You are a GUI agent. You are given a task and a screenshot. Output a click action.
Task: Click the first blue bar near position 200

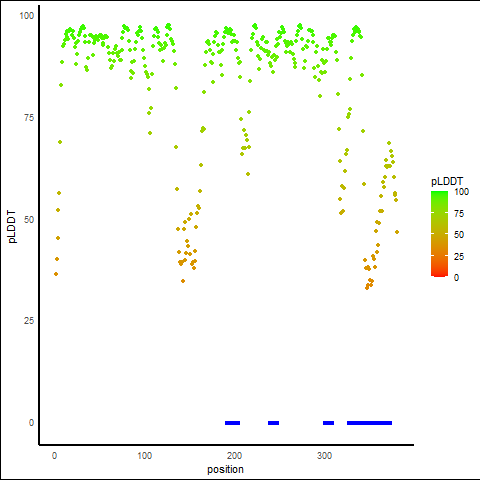[232, 423]
